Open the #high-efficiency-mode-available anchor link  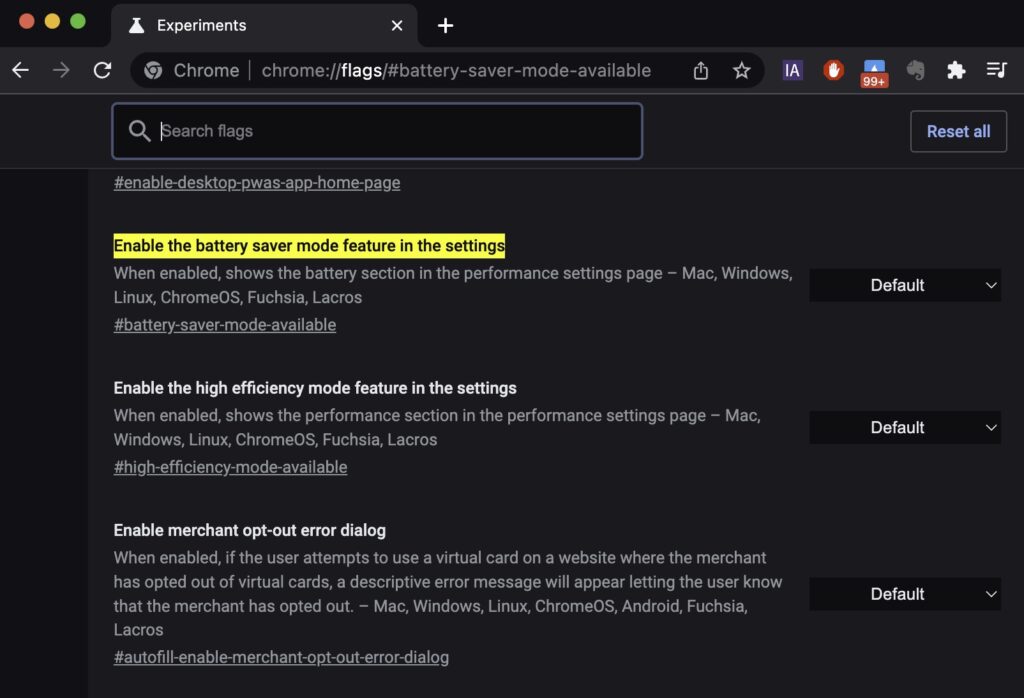[230, 467]
